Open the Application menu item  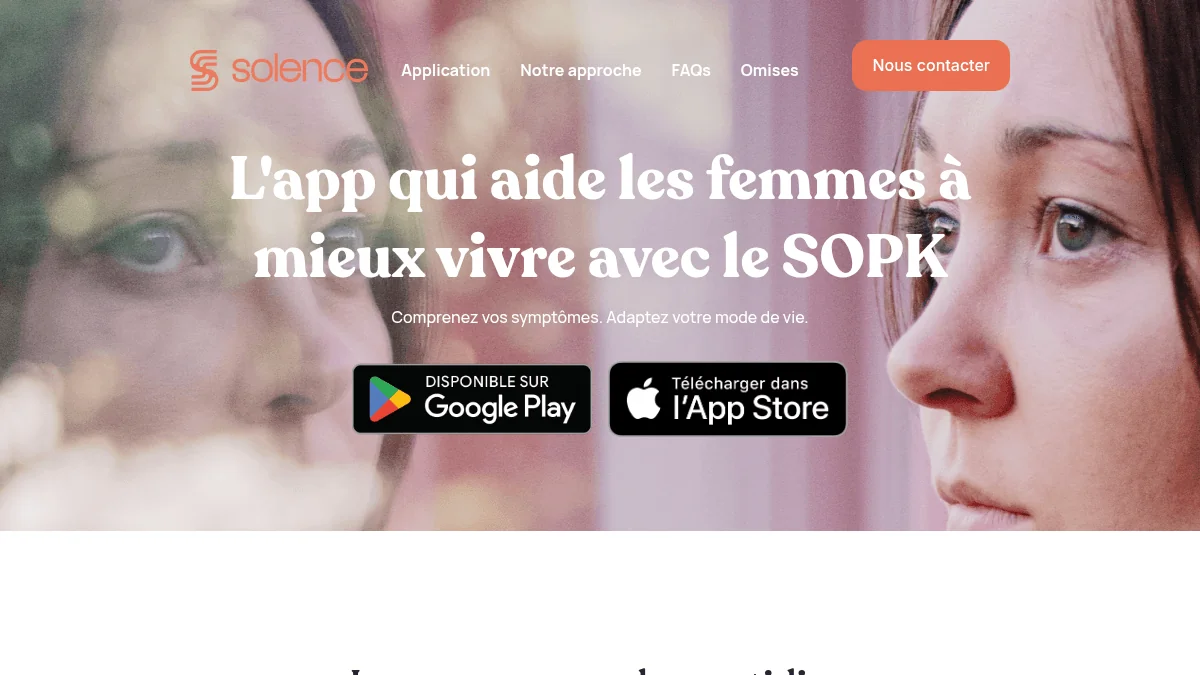[x=446, y=70]
